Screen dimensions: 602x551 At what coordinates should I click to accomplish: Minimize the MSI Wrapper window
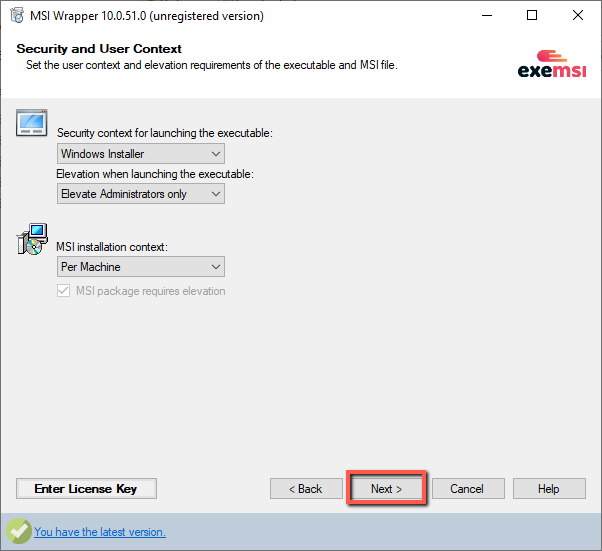(x=487, y=16)
